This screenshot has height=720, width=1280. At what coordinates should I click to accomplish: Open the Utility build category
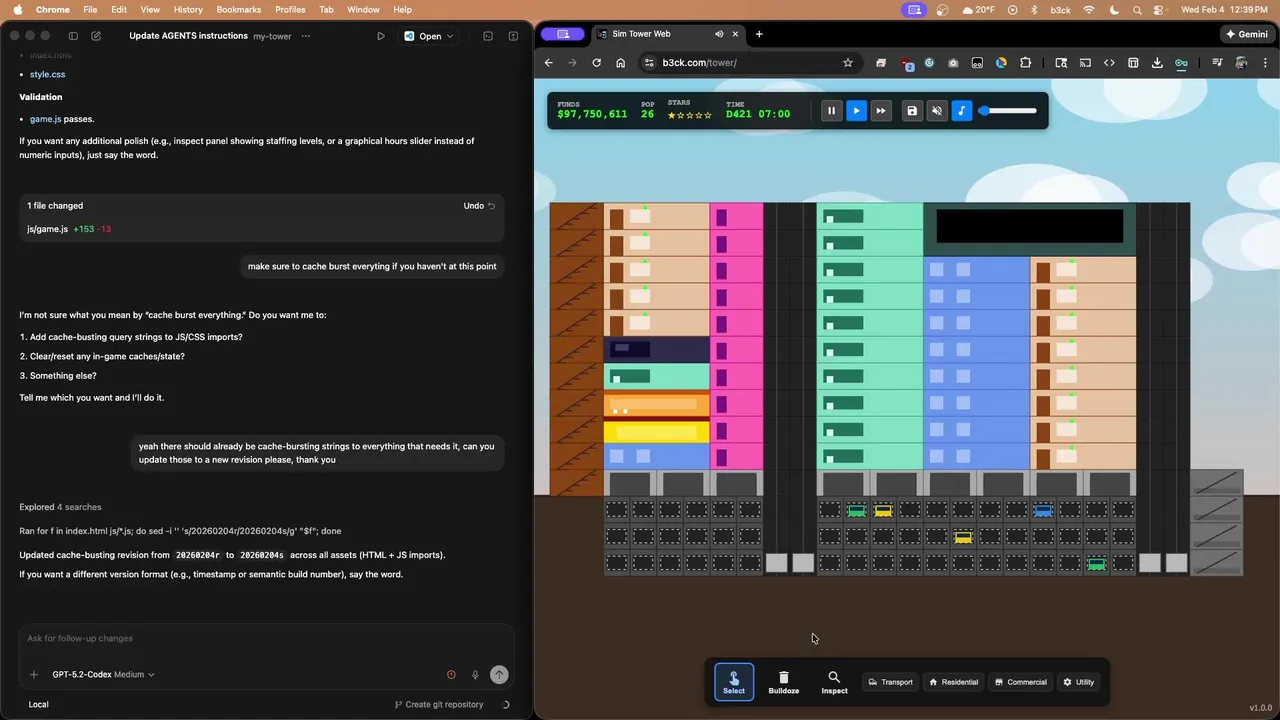click(1078, 682)
